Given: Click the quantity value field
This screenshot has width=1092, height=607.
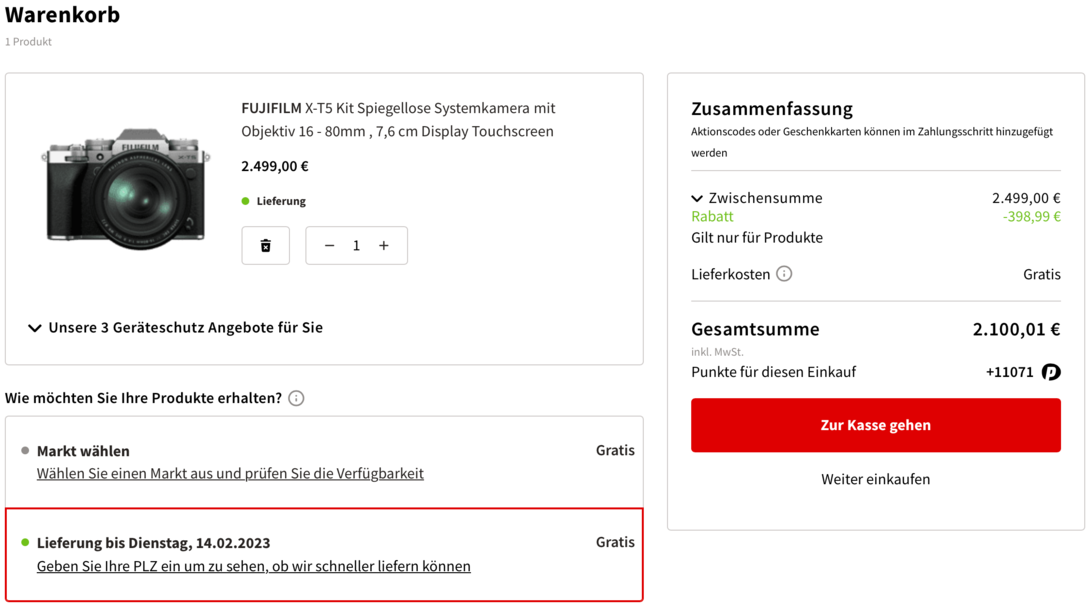Looking at the screenshot, I should tap(356, 246).
